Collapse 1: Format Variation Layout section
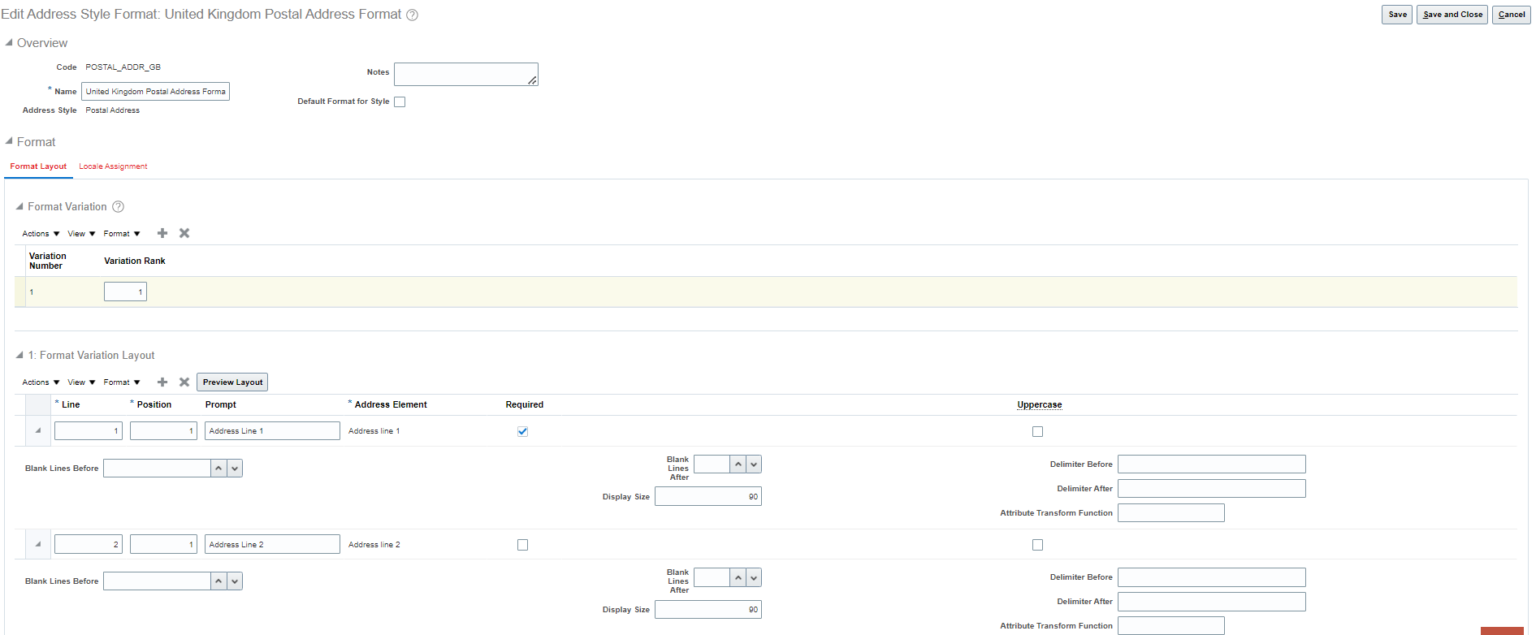Viewport: 1536px width, 635px height. click(x=20, y=355)
